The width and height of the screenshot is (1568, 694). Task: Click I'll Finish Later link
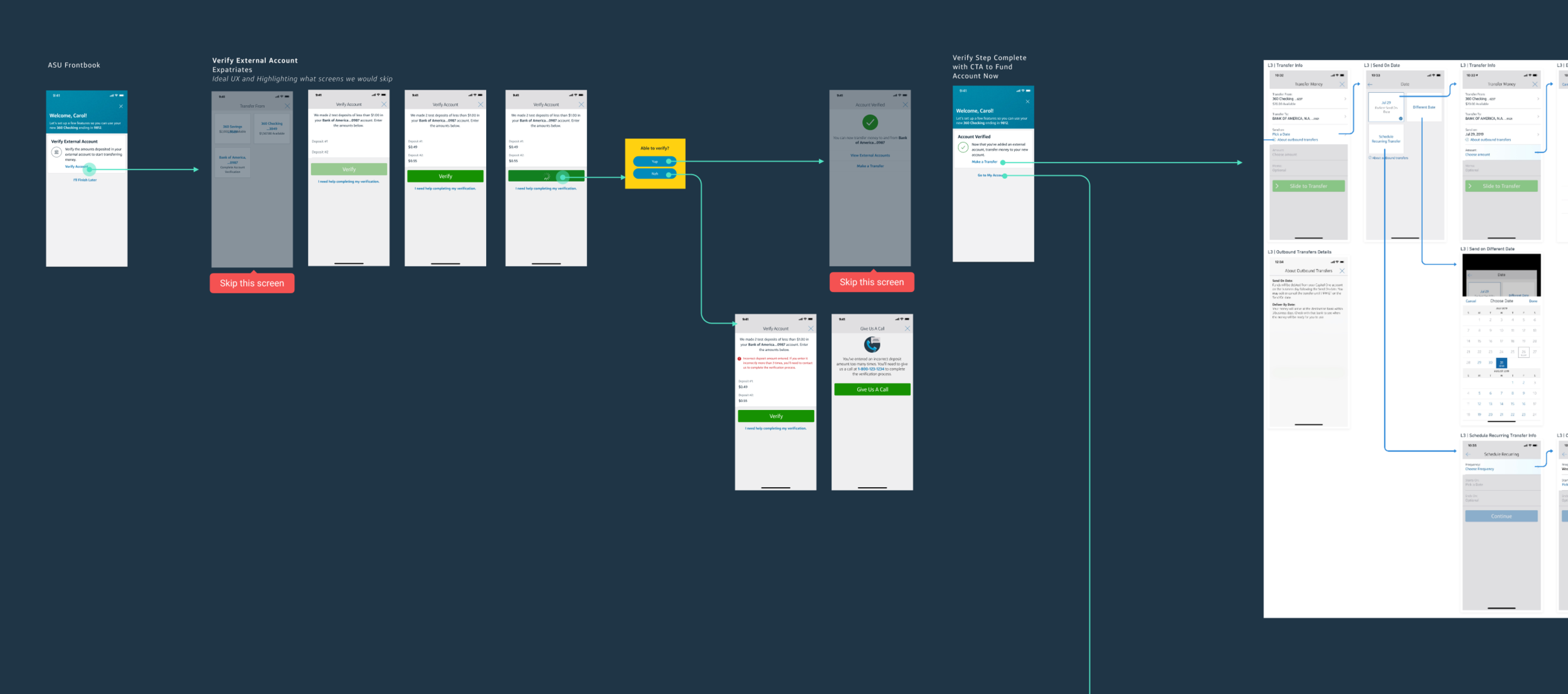[x=85, y=180]
